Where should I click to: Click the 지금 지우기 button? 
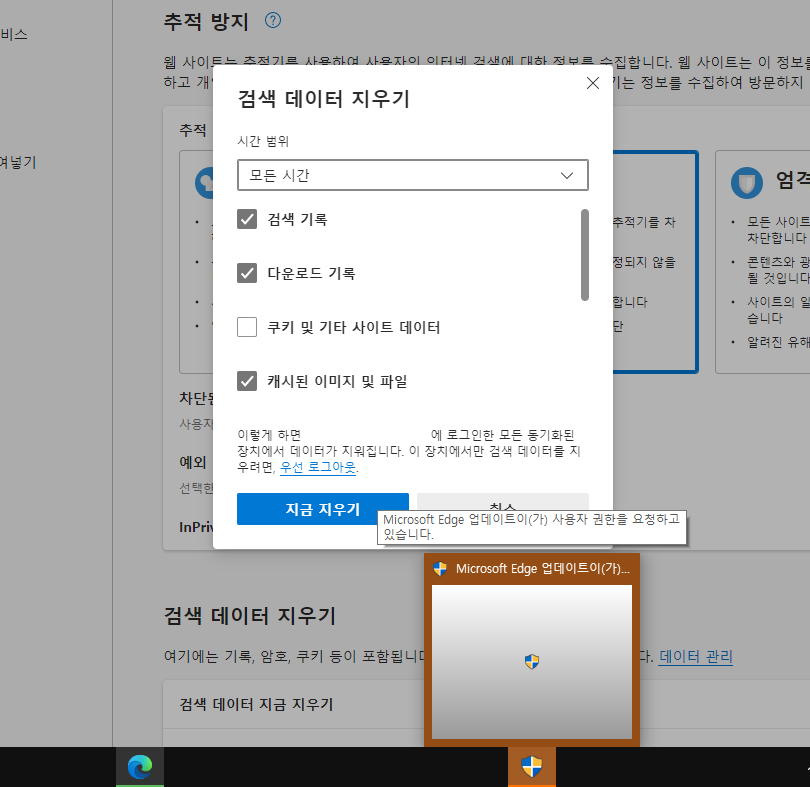click(x=323, y=509)
